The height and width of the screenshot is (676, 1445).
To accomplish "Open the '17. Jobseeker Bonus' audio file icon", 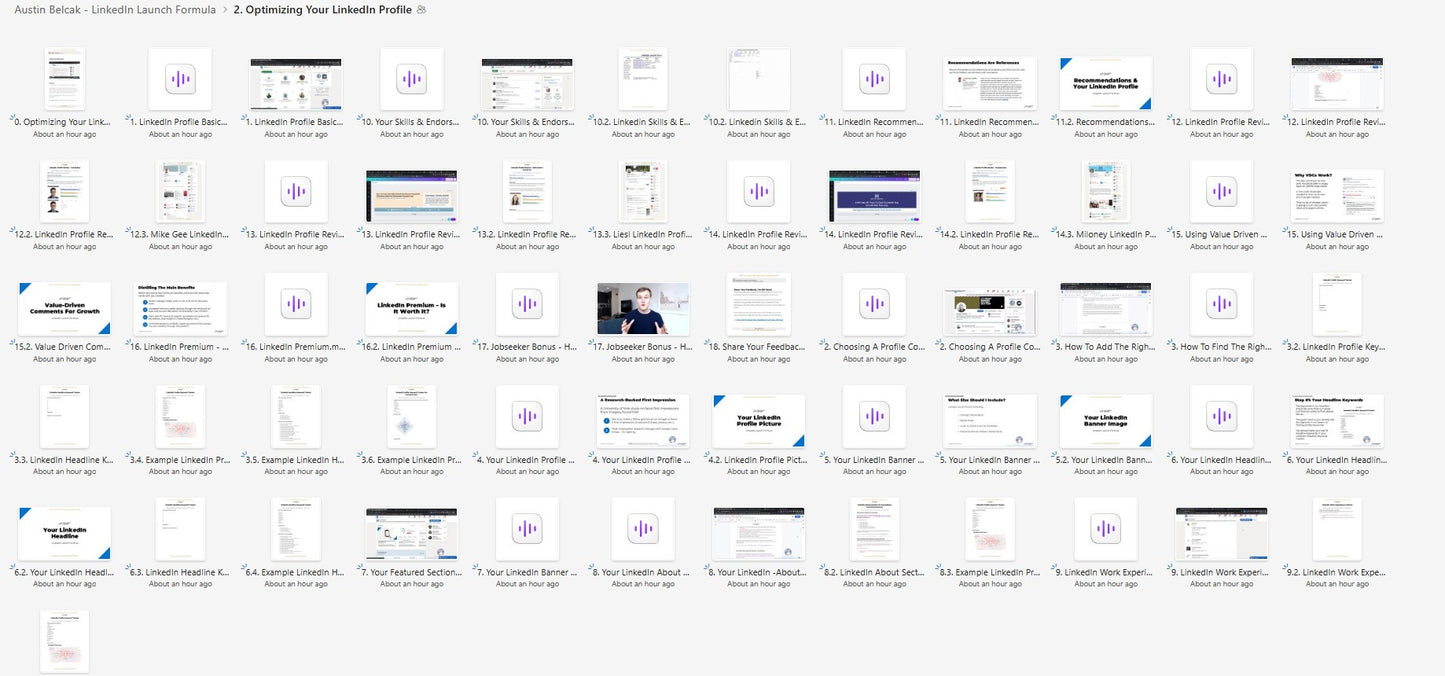I will click(527, 304).
